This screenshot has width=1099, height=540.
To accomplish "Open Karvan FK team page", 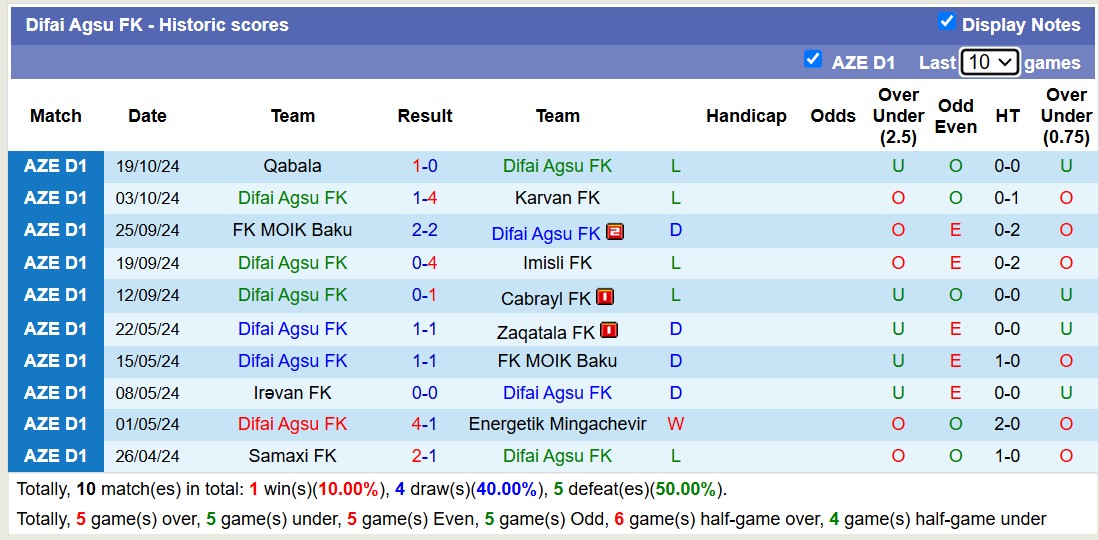I will click(557, 198).
